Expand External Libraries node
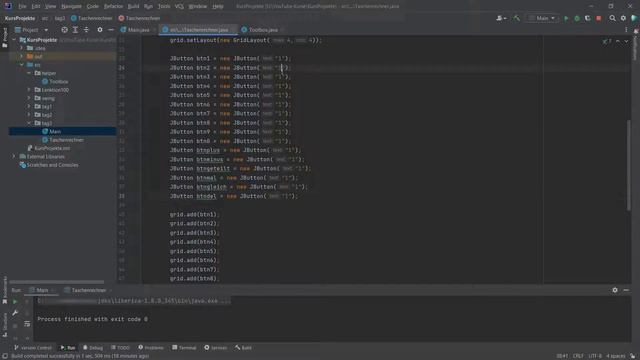Screen dimensions: 640x360 point(14,157)
